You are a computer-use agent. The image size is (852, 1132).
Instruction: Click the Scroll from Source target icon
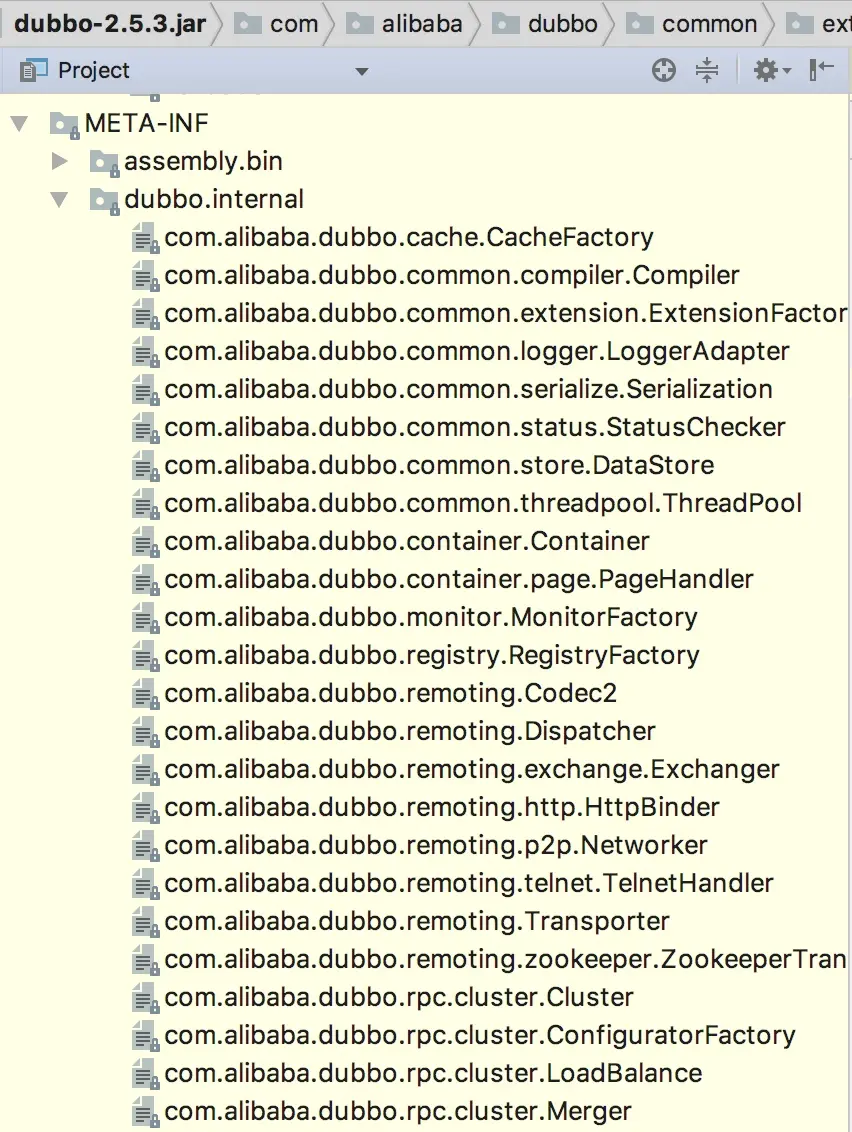pos(663,70)
